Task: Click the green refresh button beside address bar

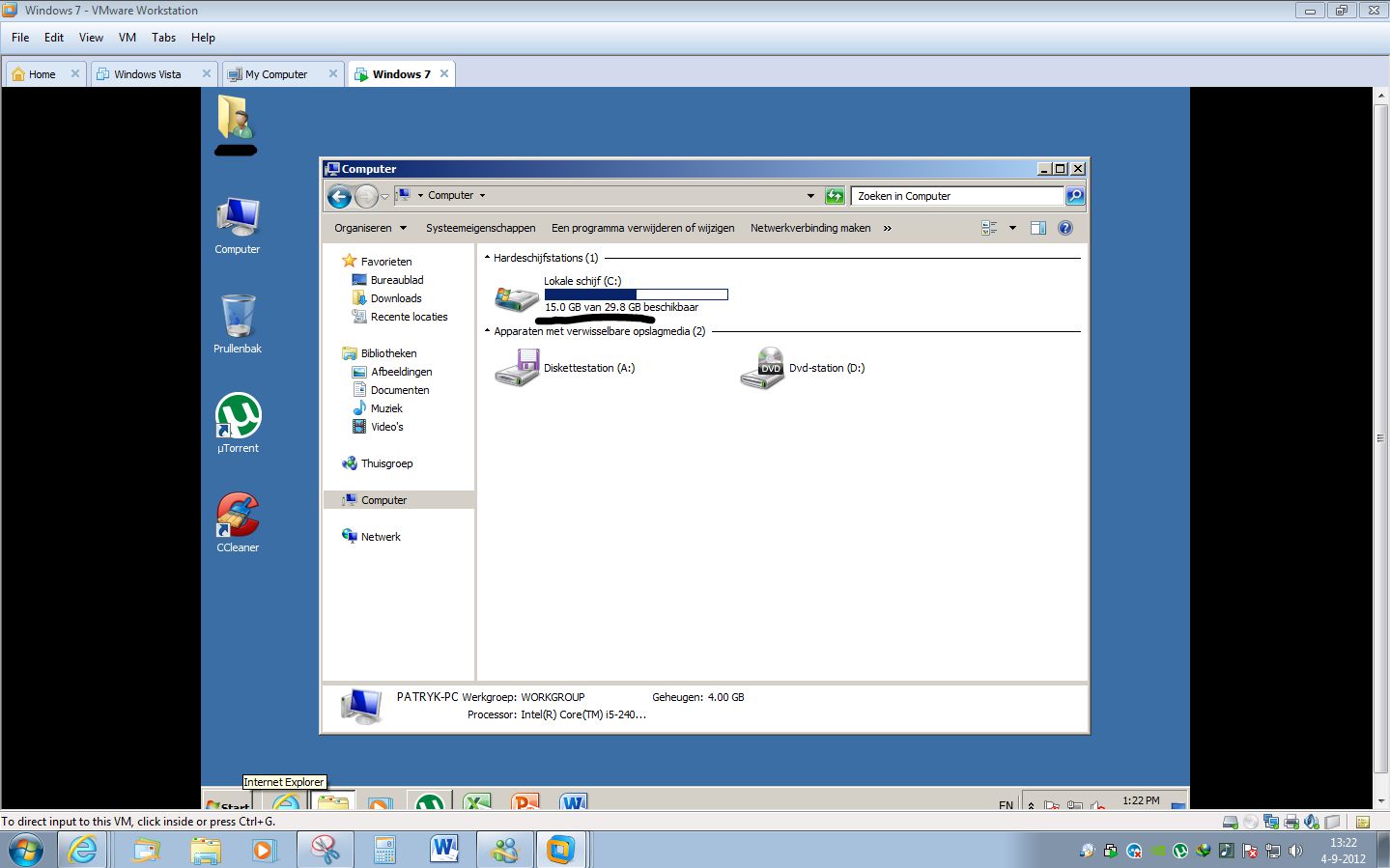Action: tap(835, 196)
